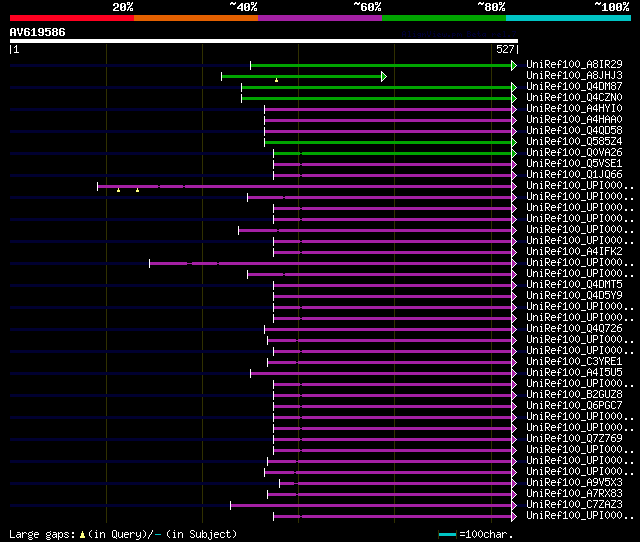Click the red 20% identity legend segment
640x542 pixels.
[x=72, y=18]
